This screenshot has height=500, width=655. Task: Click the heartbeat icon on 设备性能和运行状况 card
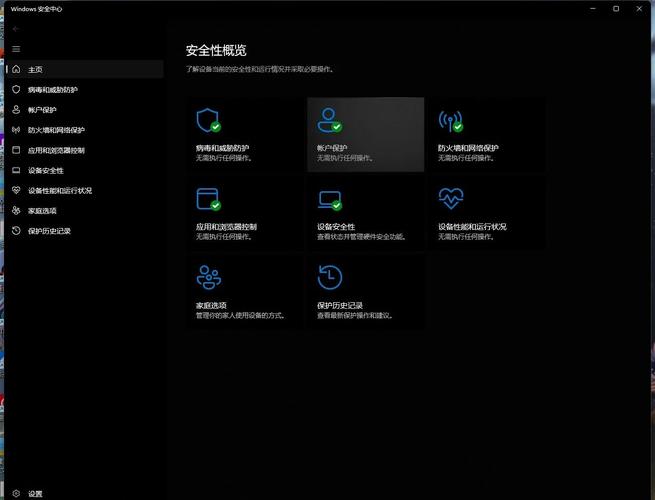pos(451,198)
